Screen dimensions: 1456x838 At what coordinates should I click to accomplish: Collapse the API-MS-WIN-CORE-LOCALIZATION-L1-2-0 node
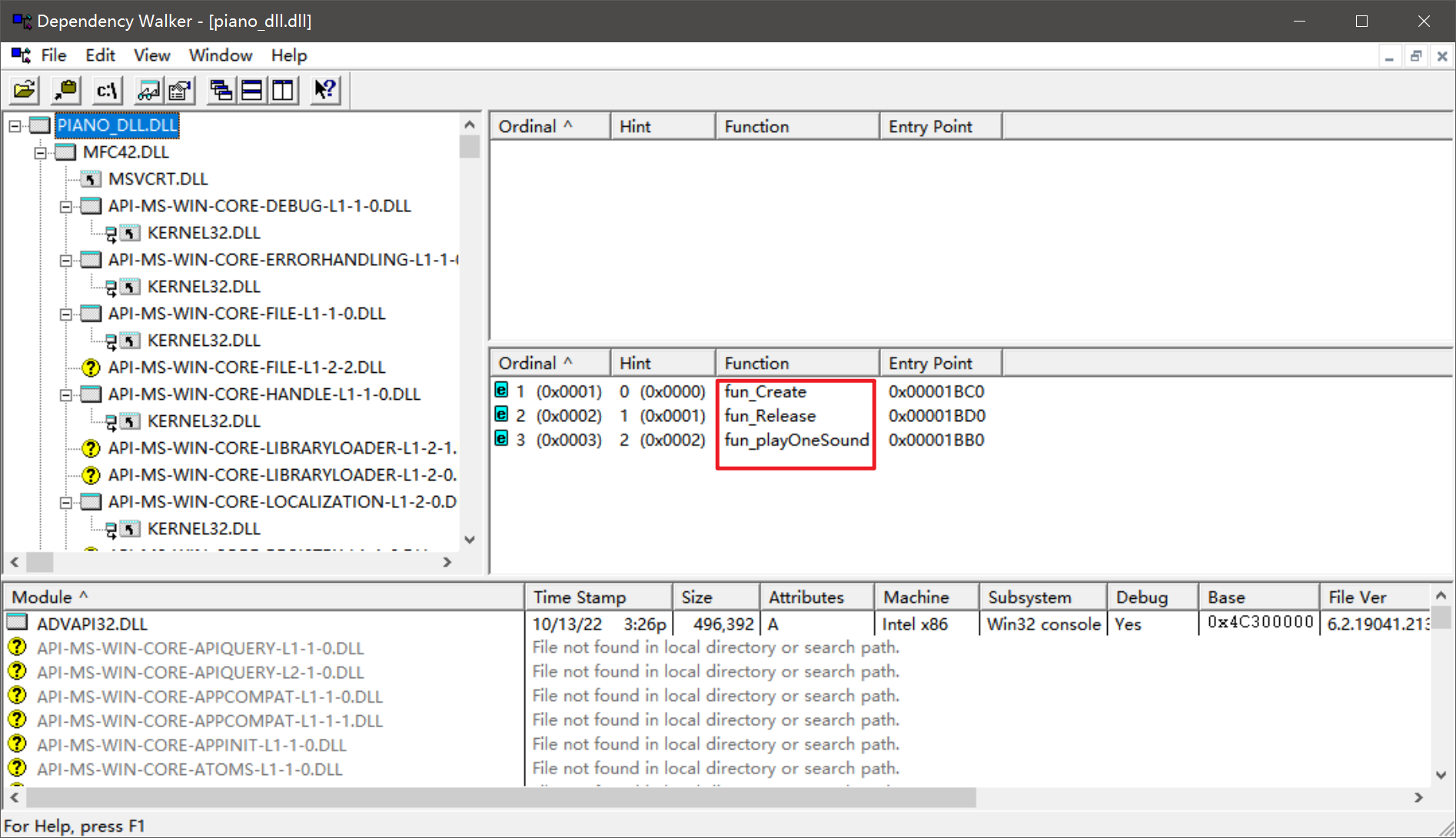click(x=66, y=502)
